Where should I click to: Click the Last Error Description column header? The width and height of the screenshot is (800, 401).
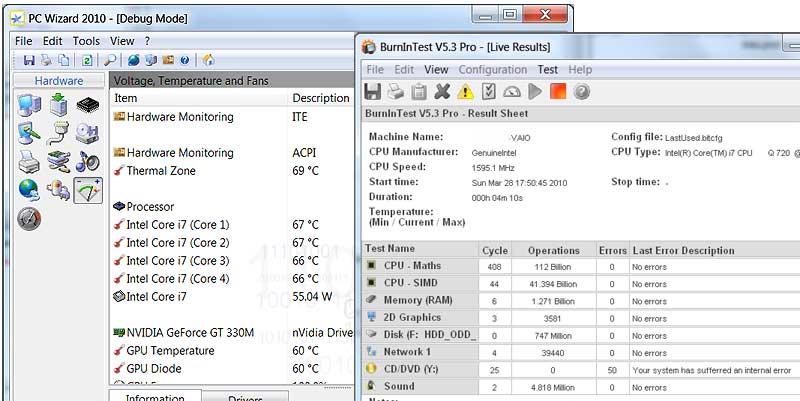715,250
